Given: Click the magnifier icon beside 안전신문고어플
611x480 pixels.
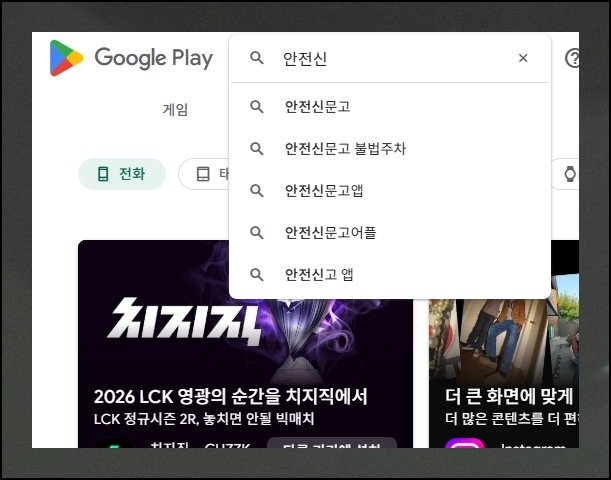Looking at the screenshot, I should click(256, 233).
